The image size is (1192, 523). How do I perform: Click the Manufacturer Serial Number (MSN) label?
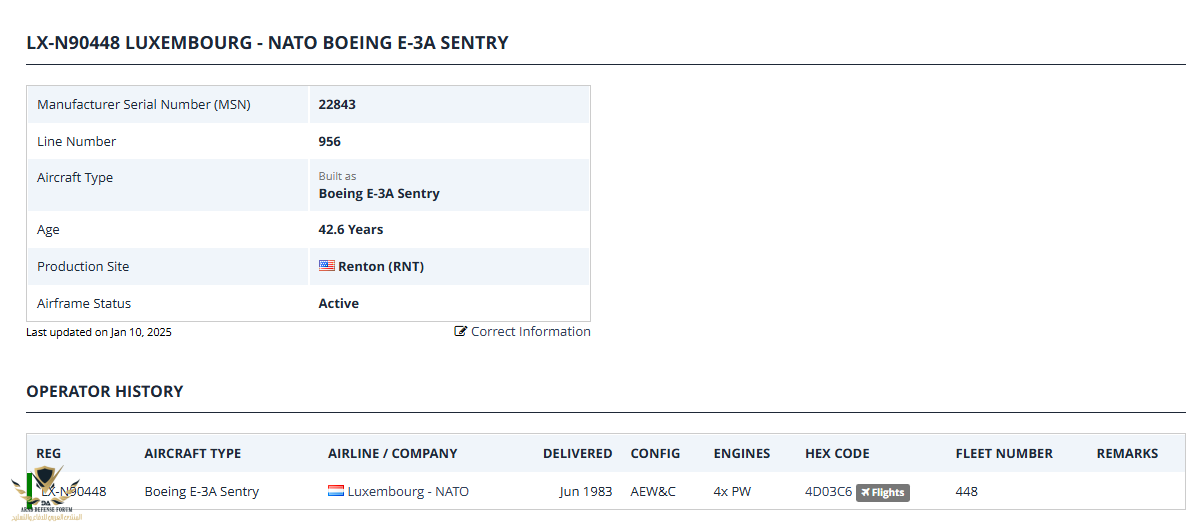pyautogui.click(x=144, y=105)
